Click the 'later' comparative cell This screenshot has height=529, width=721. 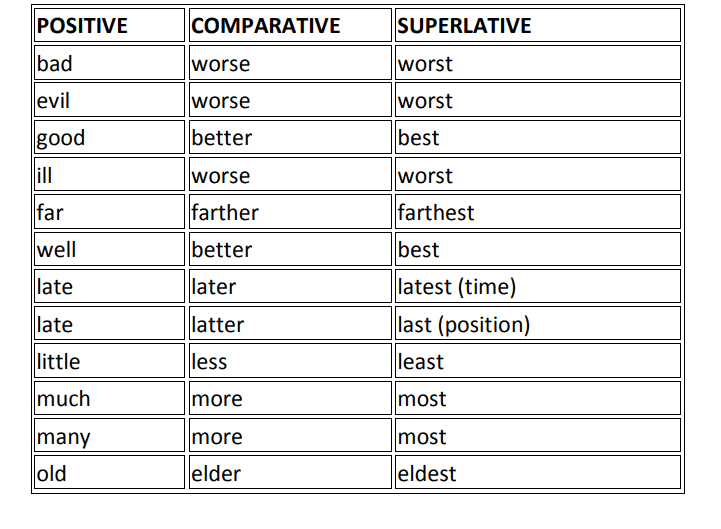click(214, 287)
